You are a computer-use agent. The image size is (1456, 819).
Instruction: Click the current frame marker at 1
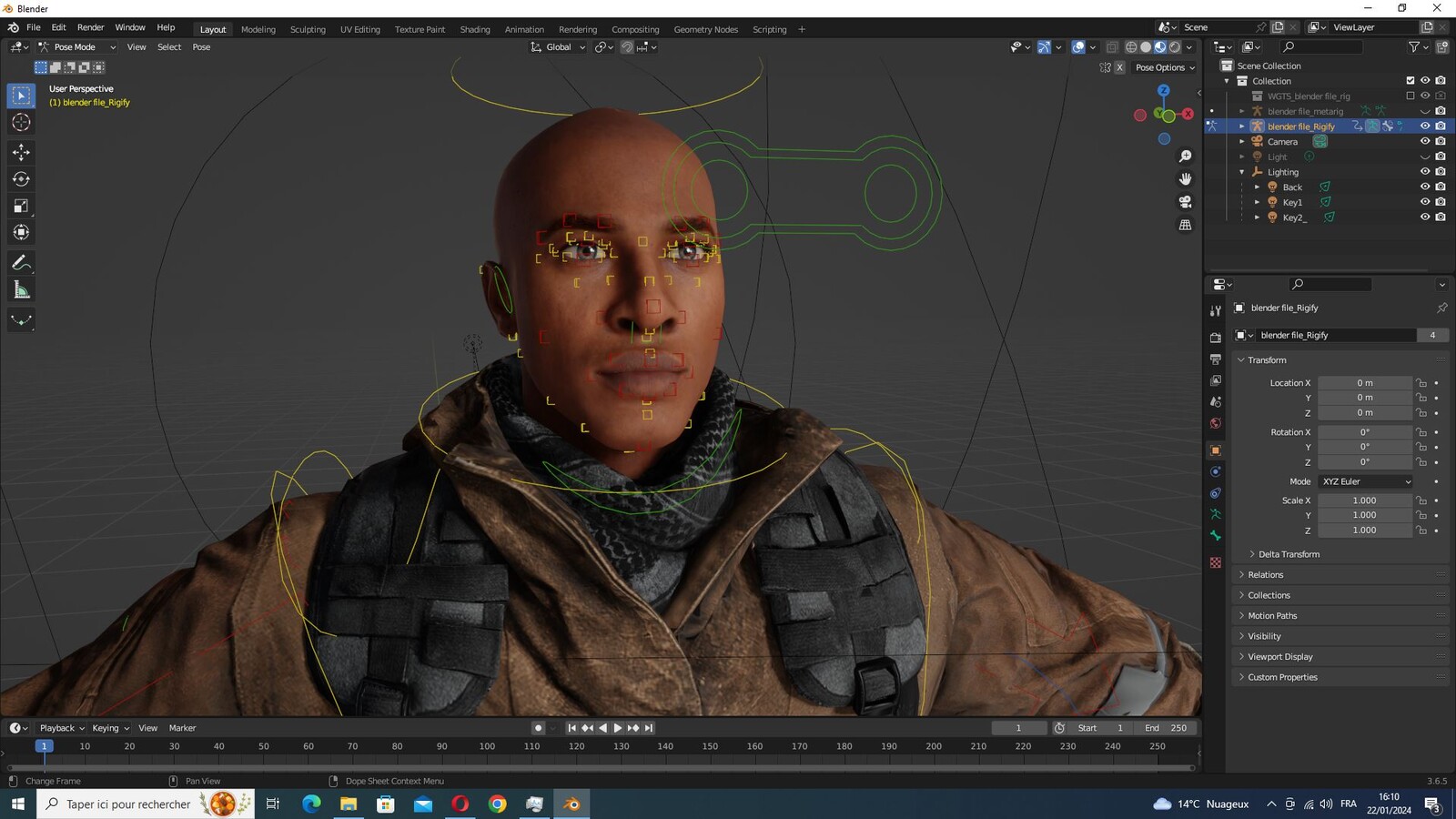(44, 746)
